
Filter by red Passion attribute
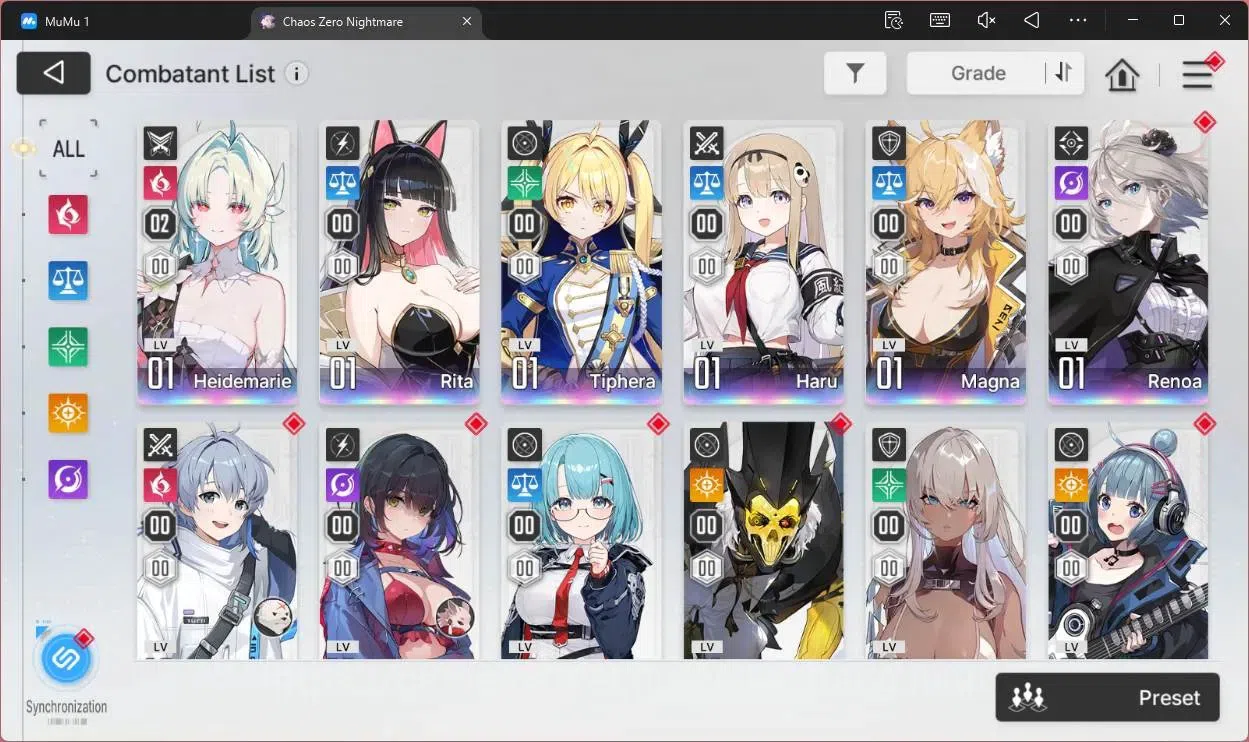pos(68,215)
